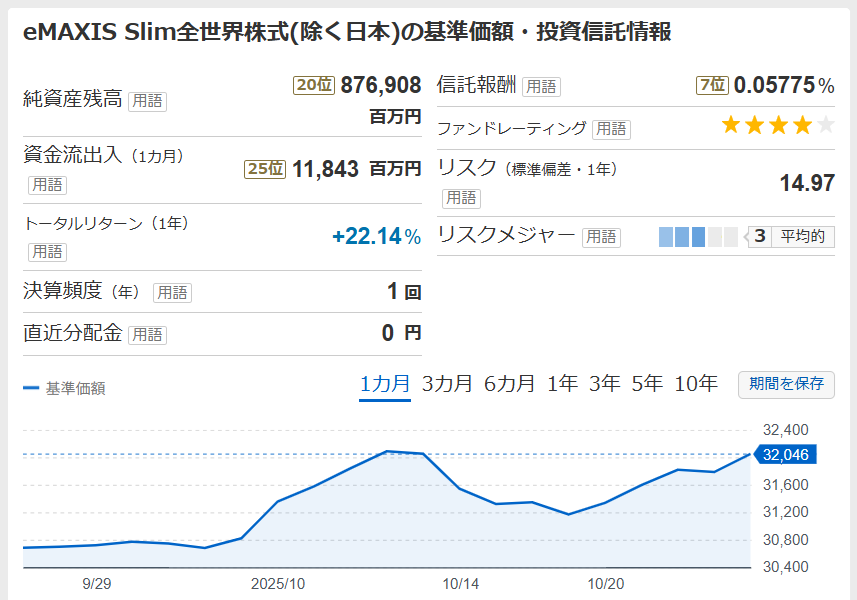Click the 7位 ranking badge for 信託報酬
This screenshot has height=600, width=857.
(x=712, y=86)
